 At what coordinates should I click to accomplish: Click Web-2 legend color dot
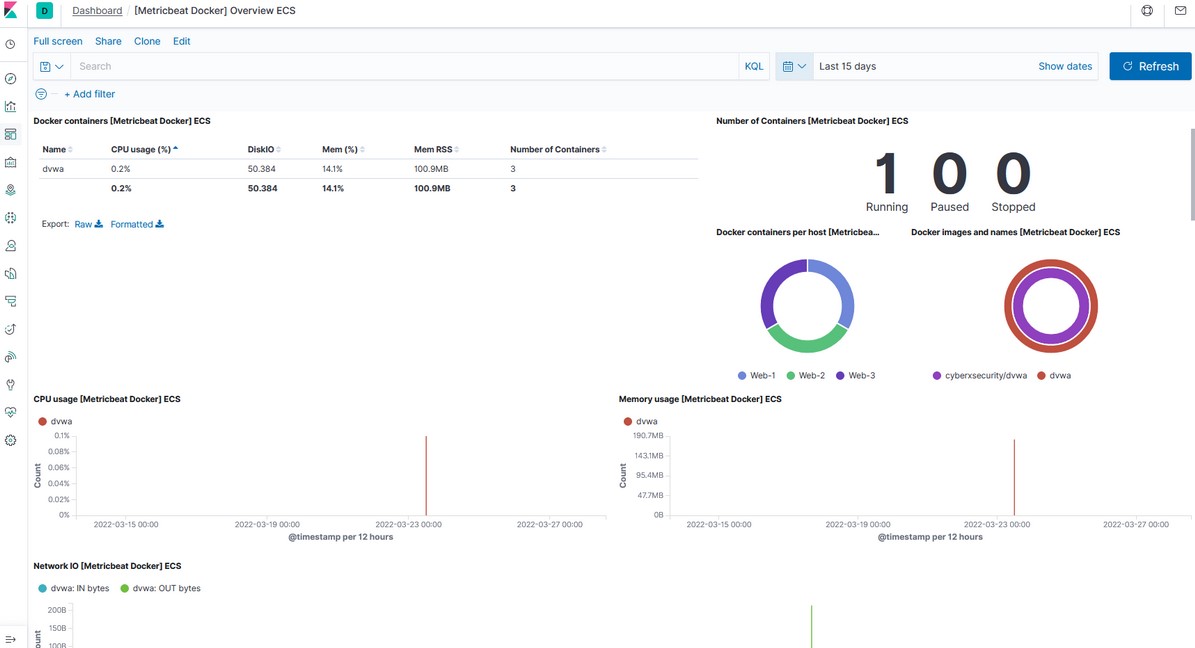click(791, 376)
